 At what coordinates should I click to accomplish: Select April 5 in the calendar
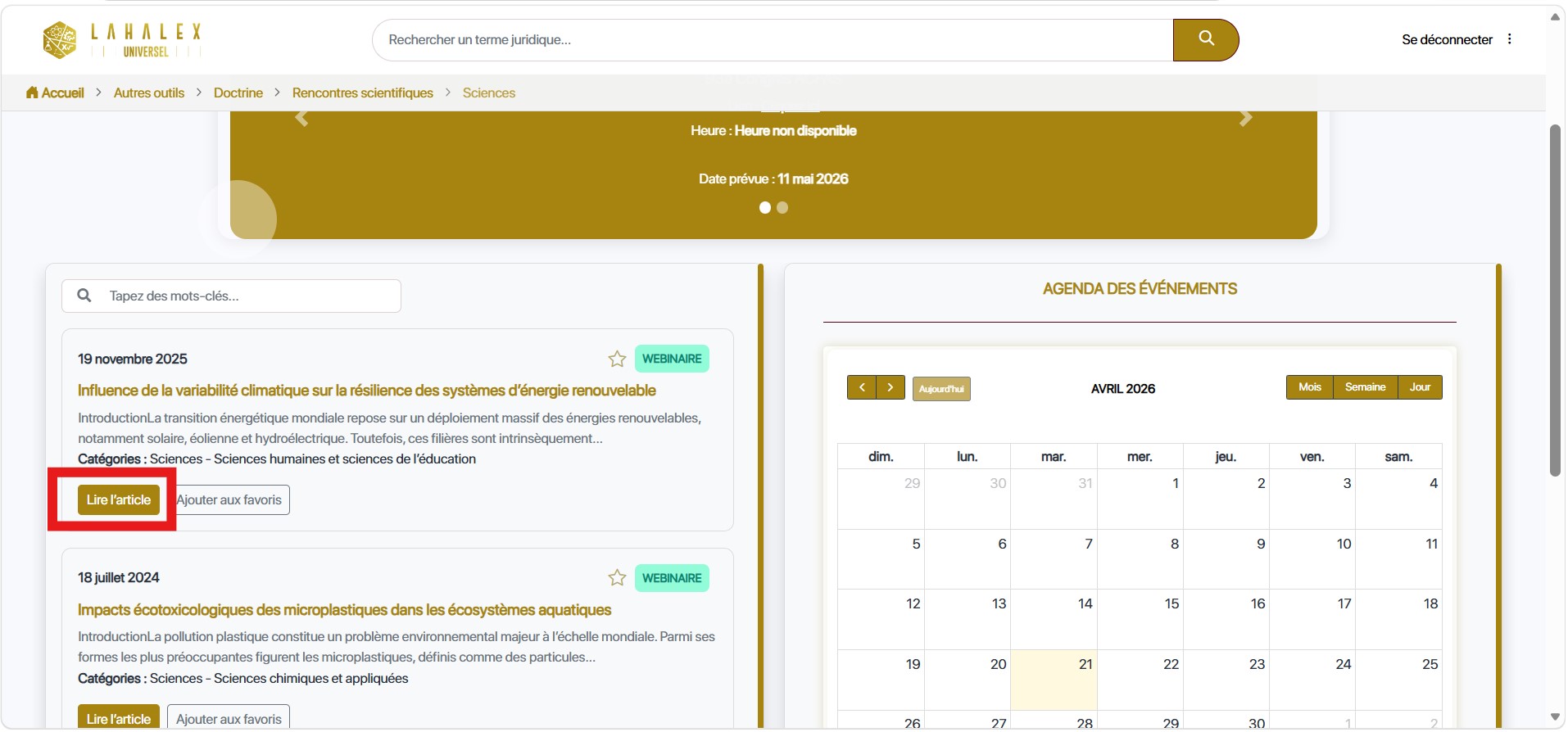pos(881,559)
